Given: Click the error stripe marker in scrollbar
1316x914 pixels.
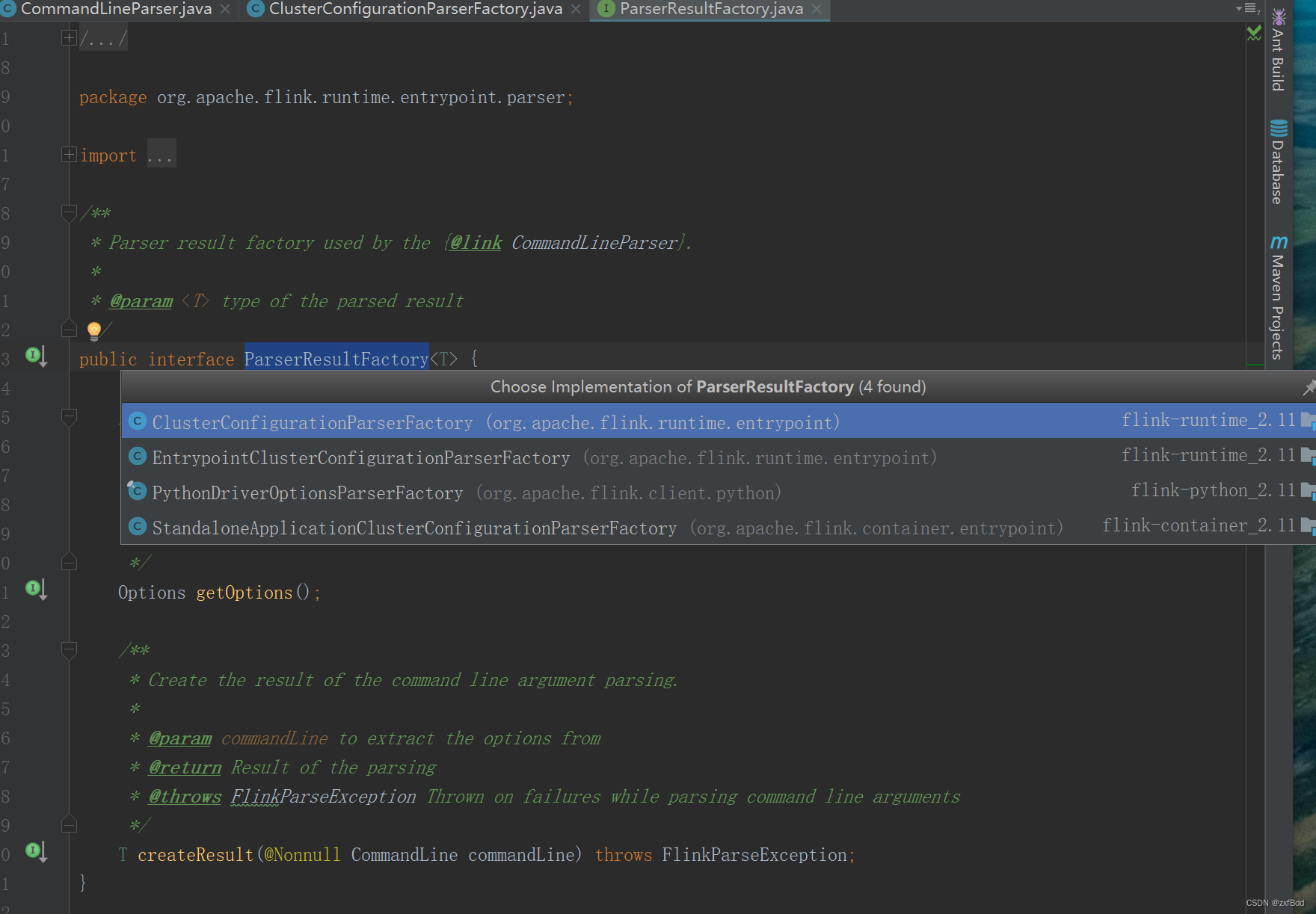Looking at the screenshot, I should click(1255, 365).
